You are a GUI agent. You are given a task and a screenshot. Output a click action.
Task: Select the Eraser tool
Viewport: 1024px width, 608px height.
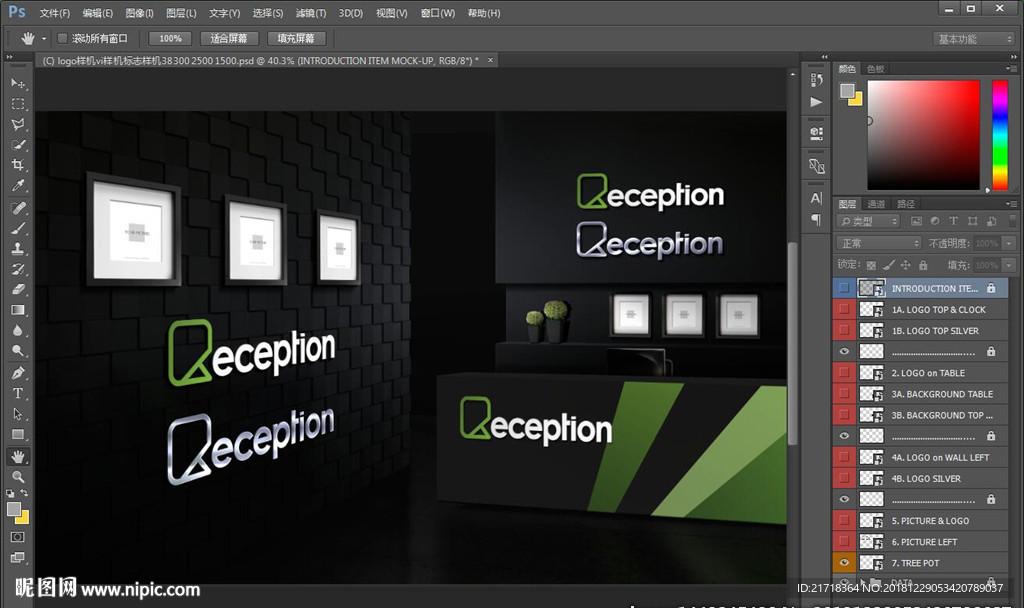pyautogui.click(x=18, y=289)
